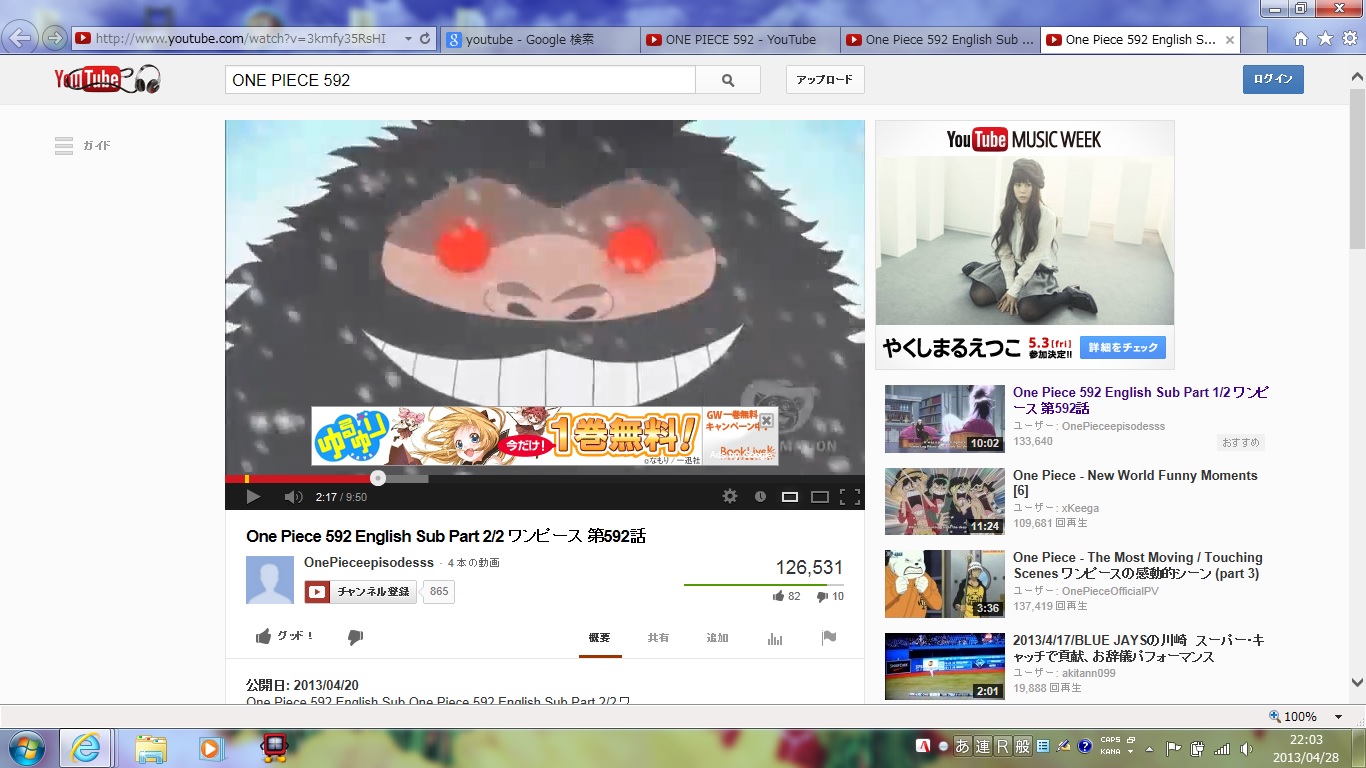The height and width of the screenshot is (768, 1366).
Task: Click the browser favorites star icon
Action: 1325,39
